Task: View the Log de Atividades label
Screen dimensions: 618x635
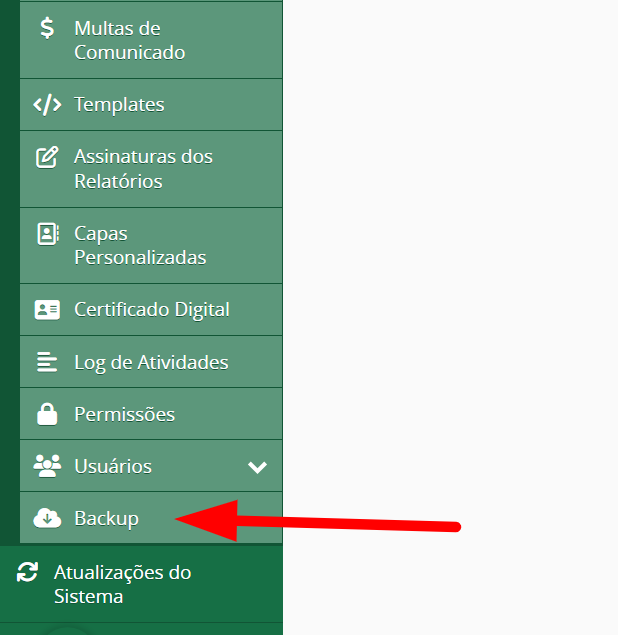Action: pos(151,362)
